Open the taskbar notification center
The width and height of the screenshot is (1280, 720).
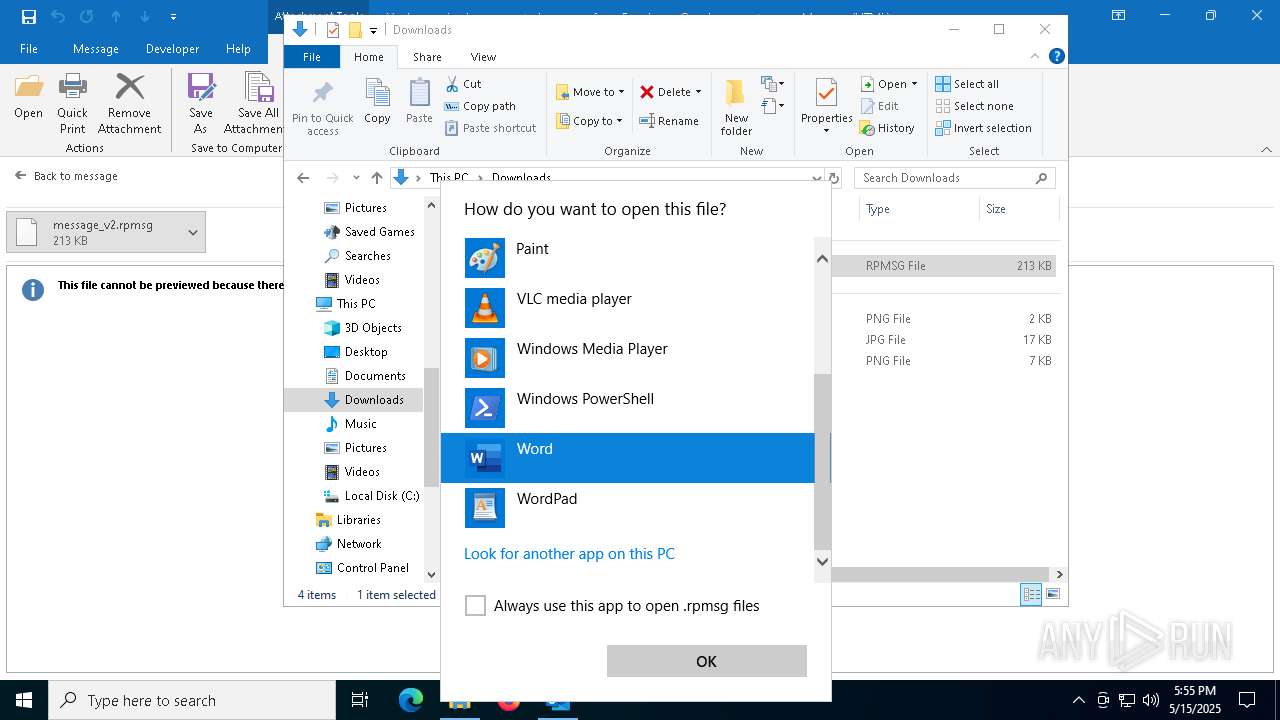click(x=1247, y=701)
